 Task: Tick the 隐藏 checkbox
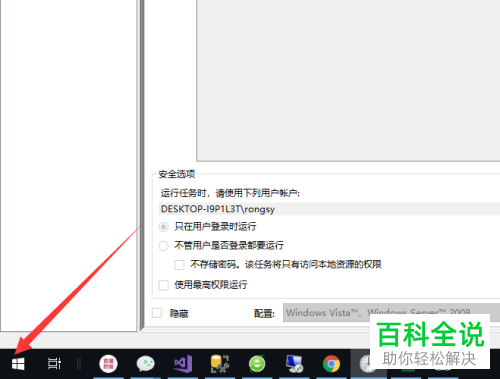pyautogui.click(x=157, y=313)
